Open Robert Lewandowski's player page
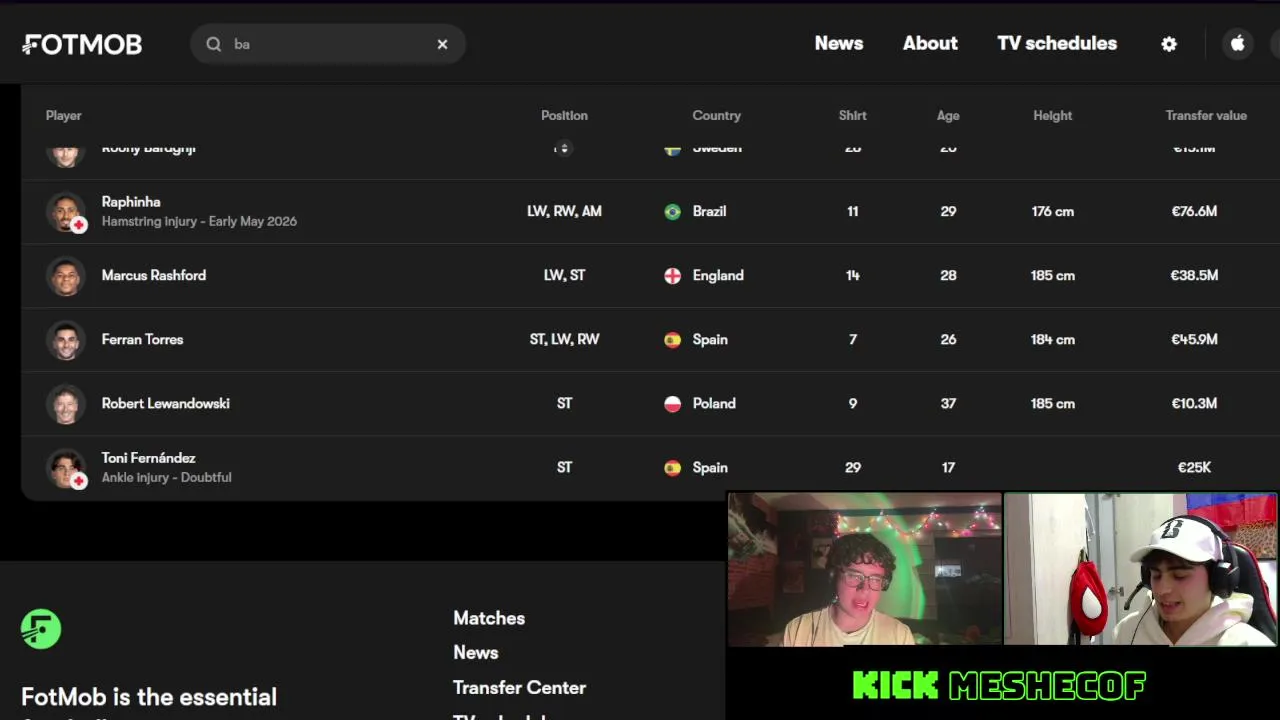1280x720 pixels. point(165,403)
